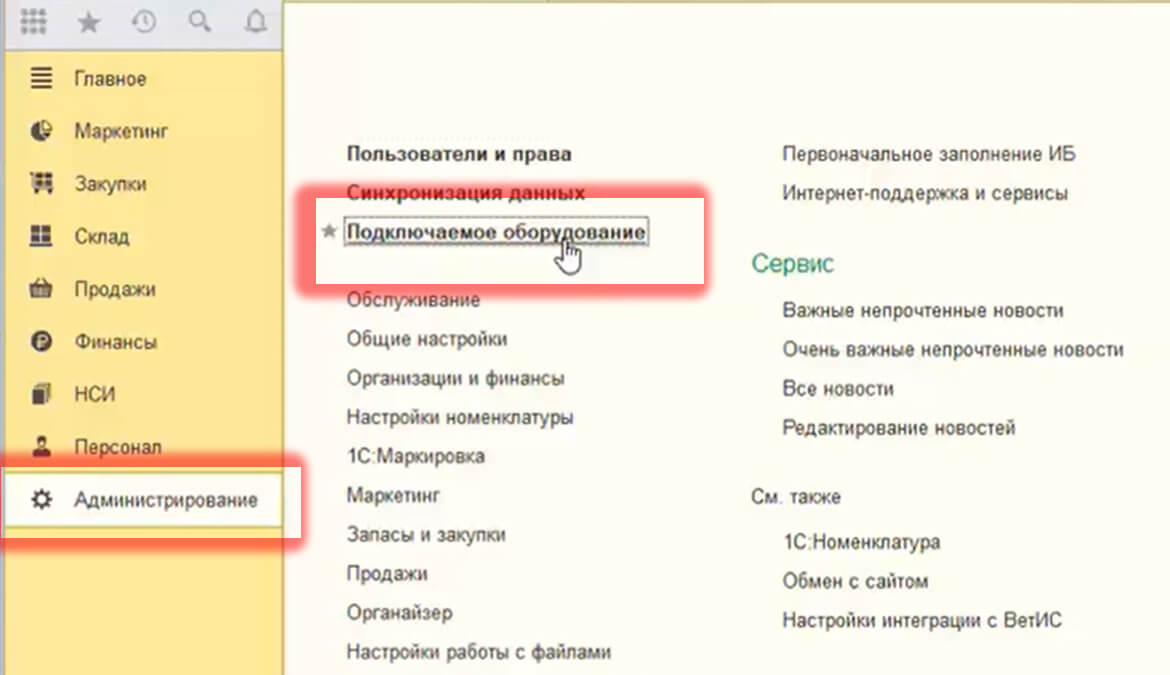Open the Маркетинг section
Screen dimensions: 1170x675
tap(121, 131)
